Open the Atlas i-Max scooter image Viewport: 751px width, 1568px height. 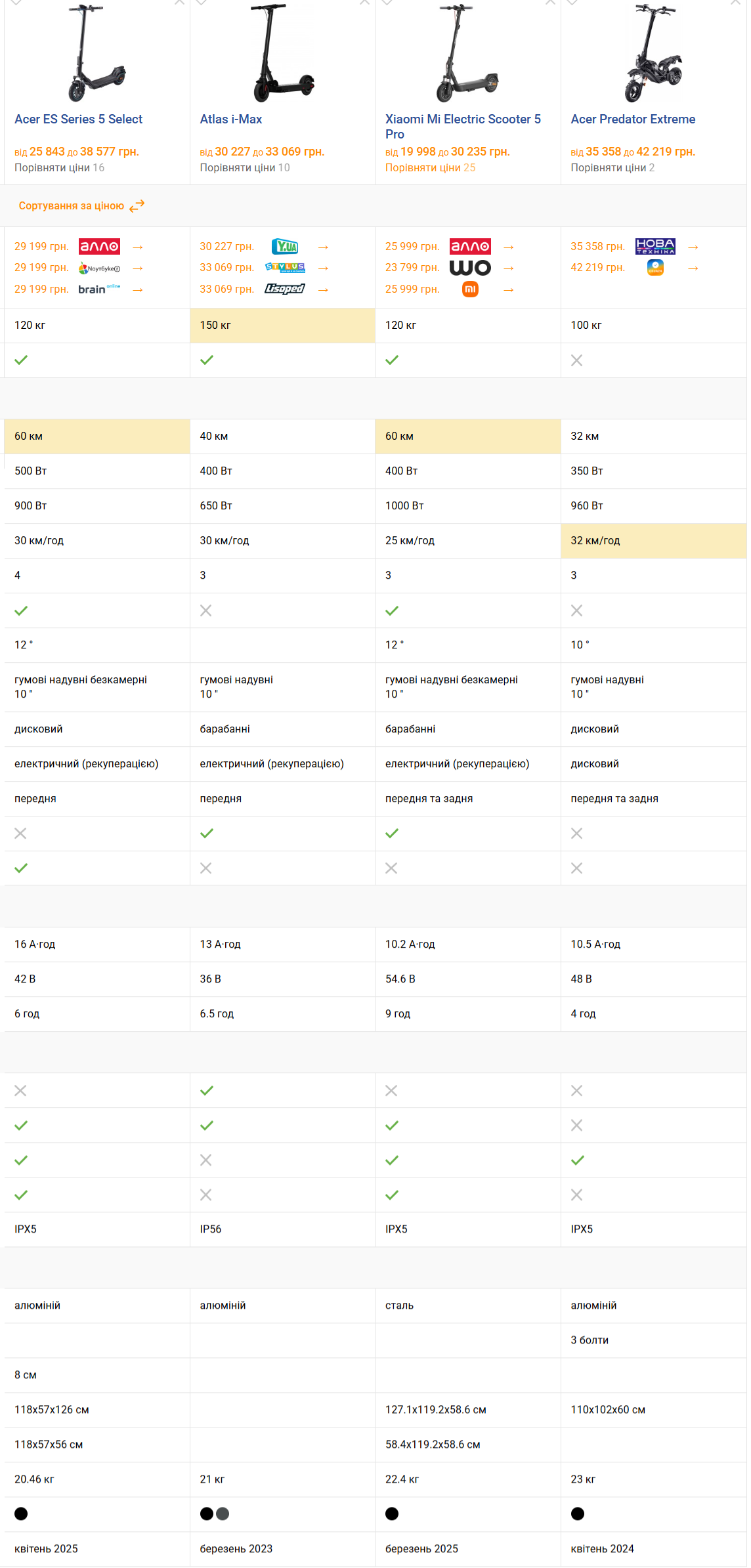tap(282, 53)
